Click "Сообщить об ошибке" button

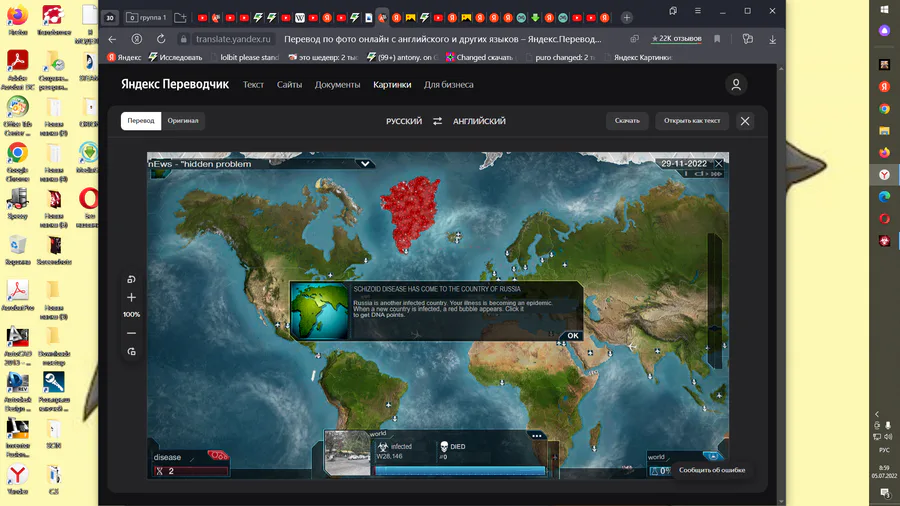[x=712, y=470]
